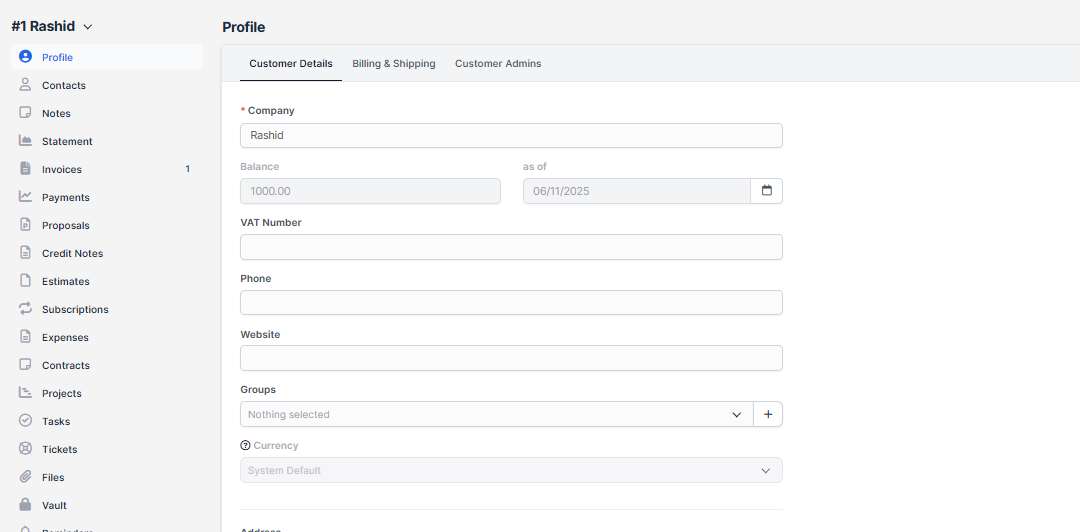
Task: Switch to the Billing & Shipping tab
Action: [x=393, y=64]
